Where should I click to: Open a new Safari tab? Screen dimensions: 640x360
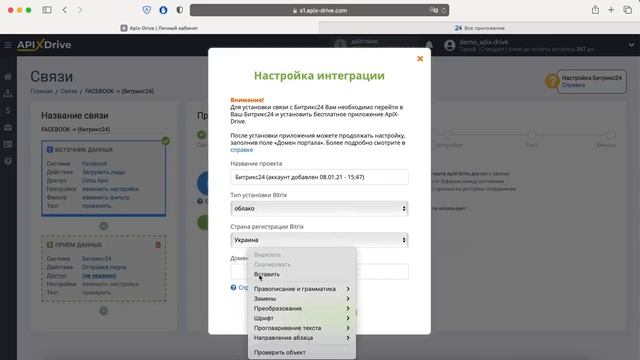(611, 10)
